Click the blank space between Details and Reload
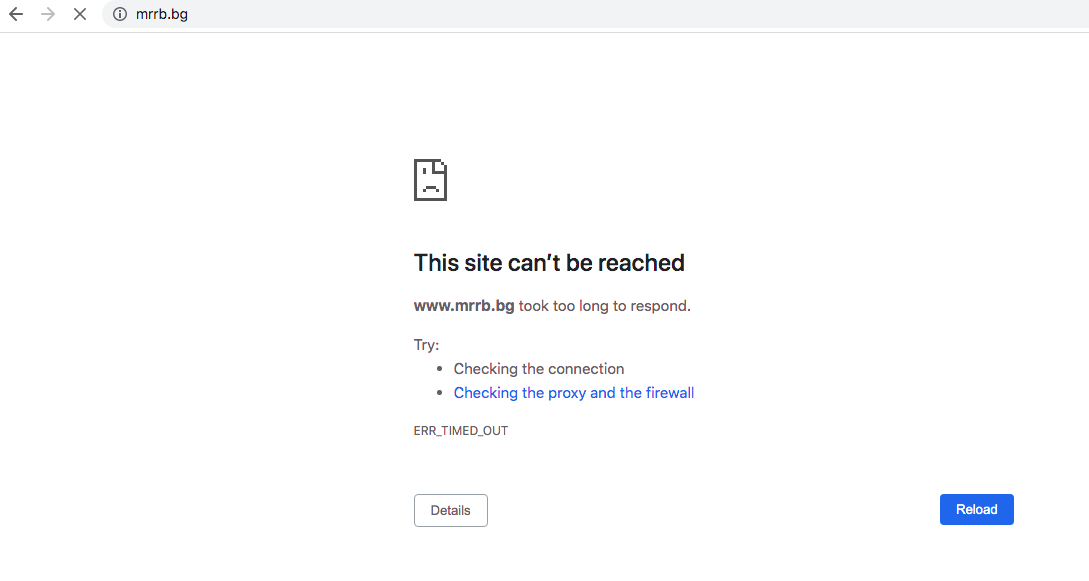 tap(710, 510)
